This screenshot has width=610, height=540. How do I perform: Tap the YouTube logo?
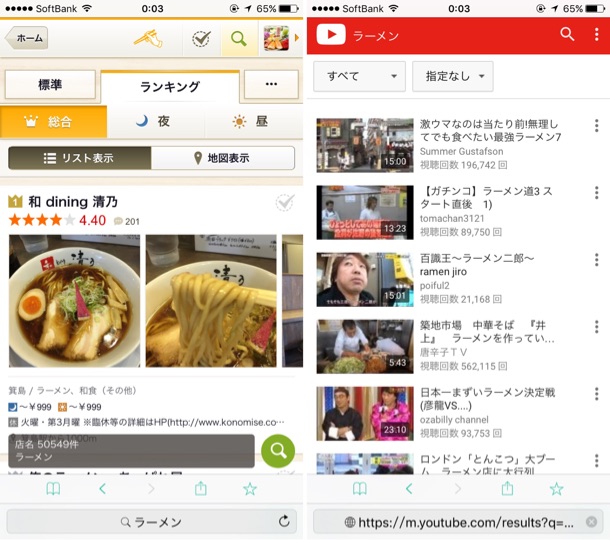[x=331, y=35]
